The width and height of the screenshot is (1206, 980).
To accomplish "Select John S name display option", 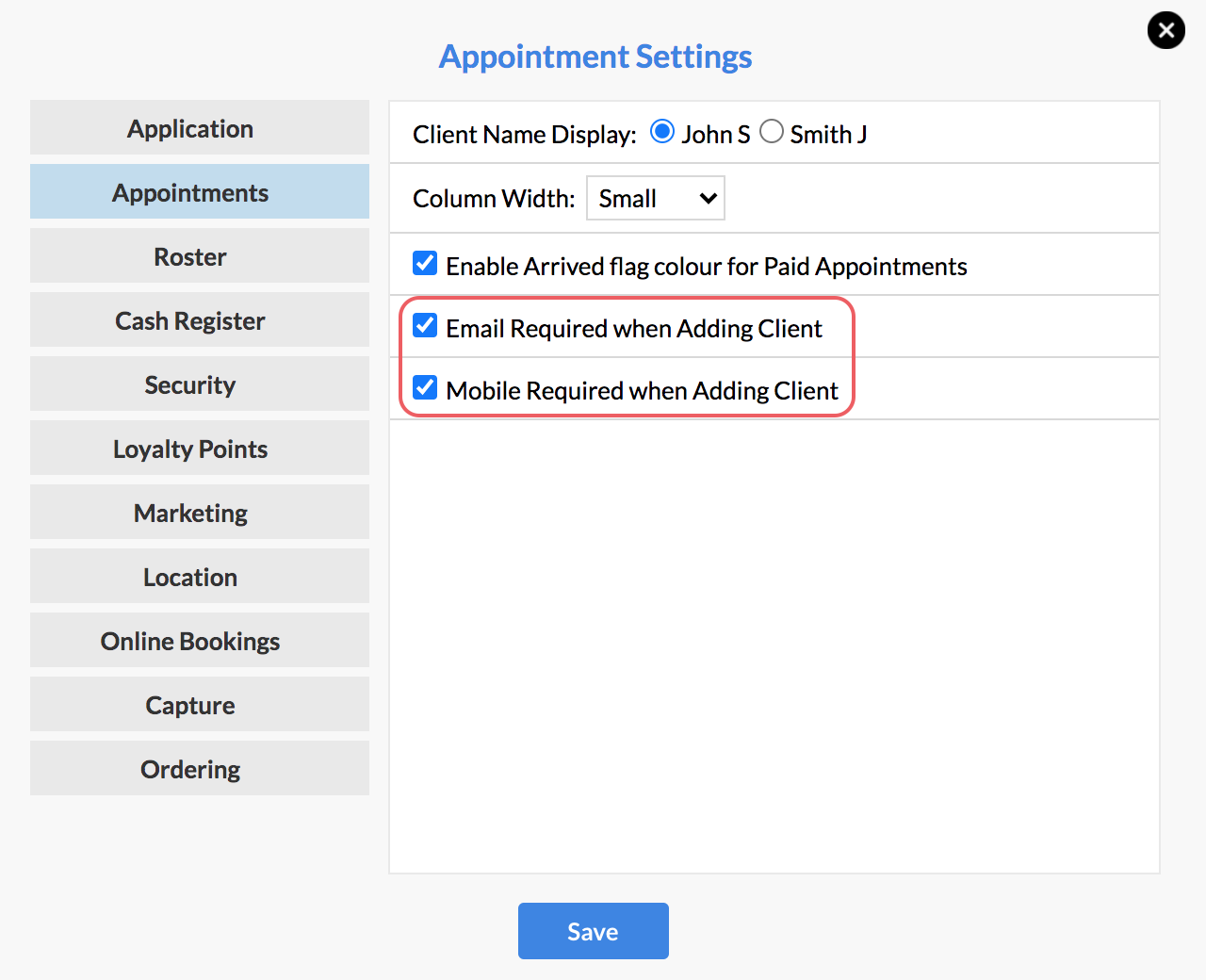I will pyautogui.click(x=662, y=131).
